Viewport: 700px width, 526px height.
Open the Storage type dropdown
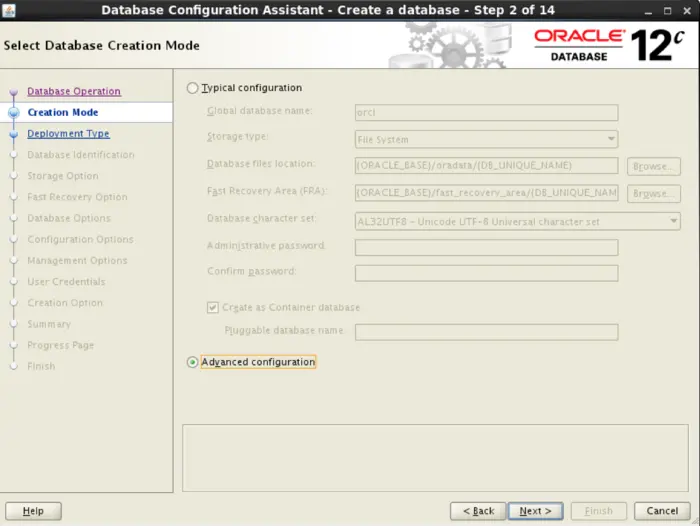[x=487, y=139]
